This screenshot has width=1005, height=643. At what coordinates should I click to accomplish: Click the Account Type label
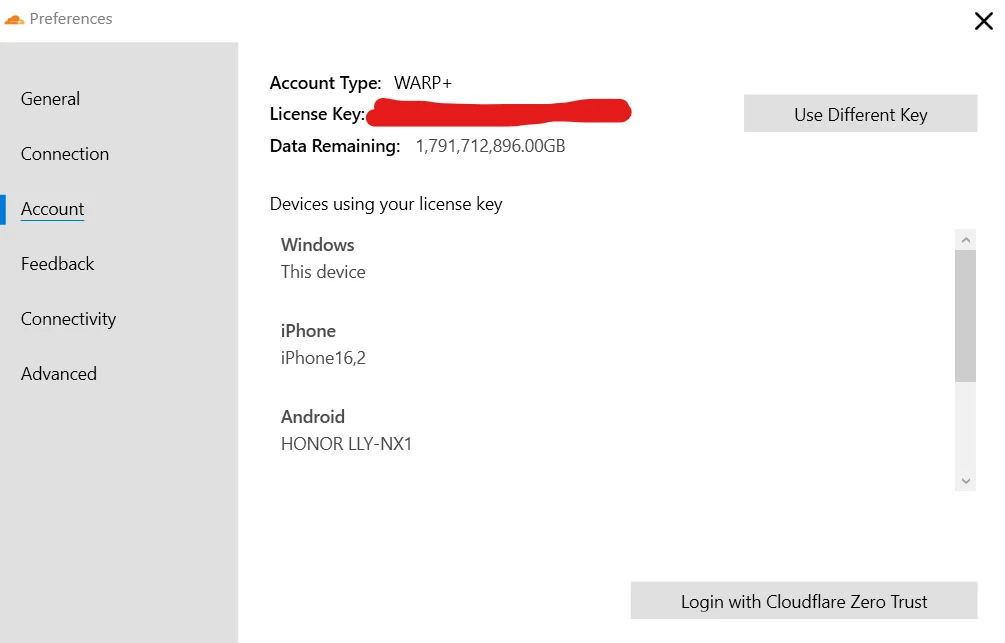pyautogui.click(x=325, y=83)
